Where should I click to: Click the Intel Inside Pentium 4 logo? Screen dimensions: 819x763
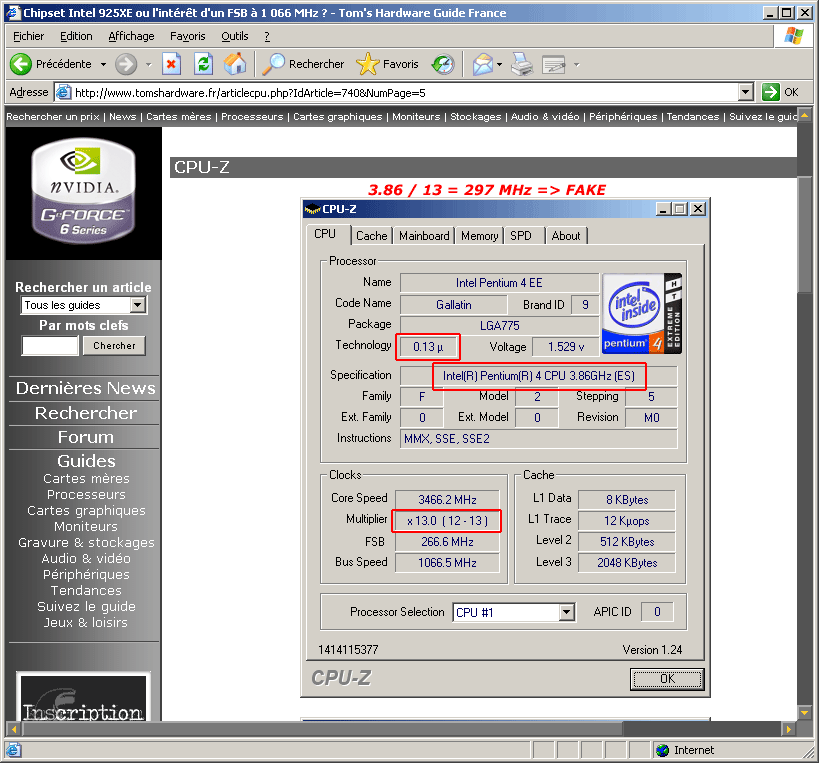tap(642, 313)
